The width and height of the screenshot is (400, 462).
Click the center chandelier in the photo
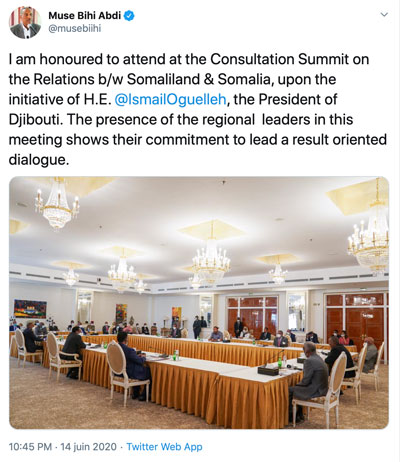click(210, 256)
